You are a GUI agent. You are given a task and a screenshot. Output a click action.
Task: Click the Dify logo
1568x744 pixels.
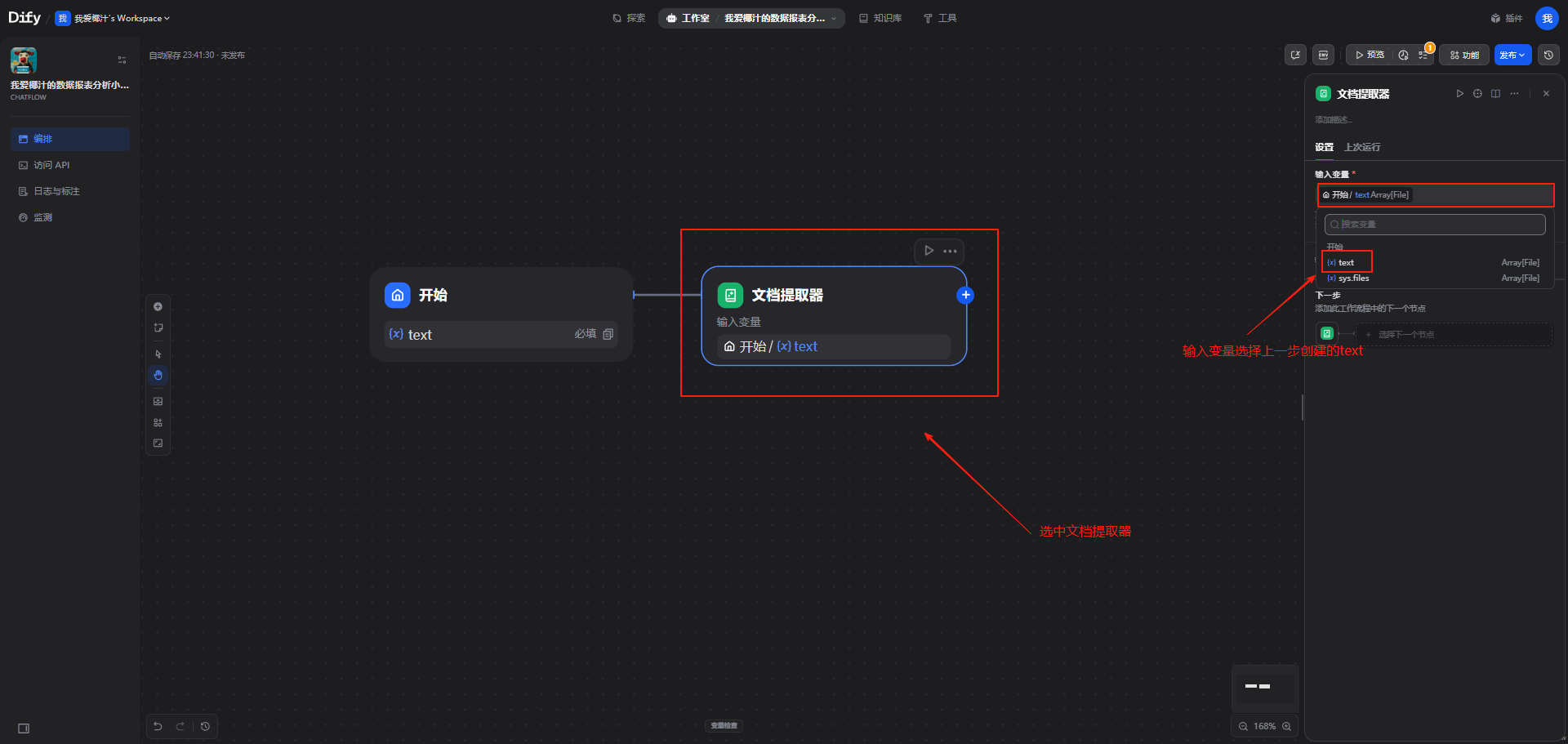coord(24,18)
